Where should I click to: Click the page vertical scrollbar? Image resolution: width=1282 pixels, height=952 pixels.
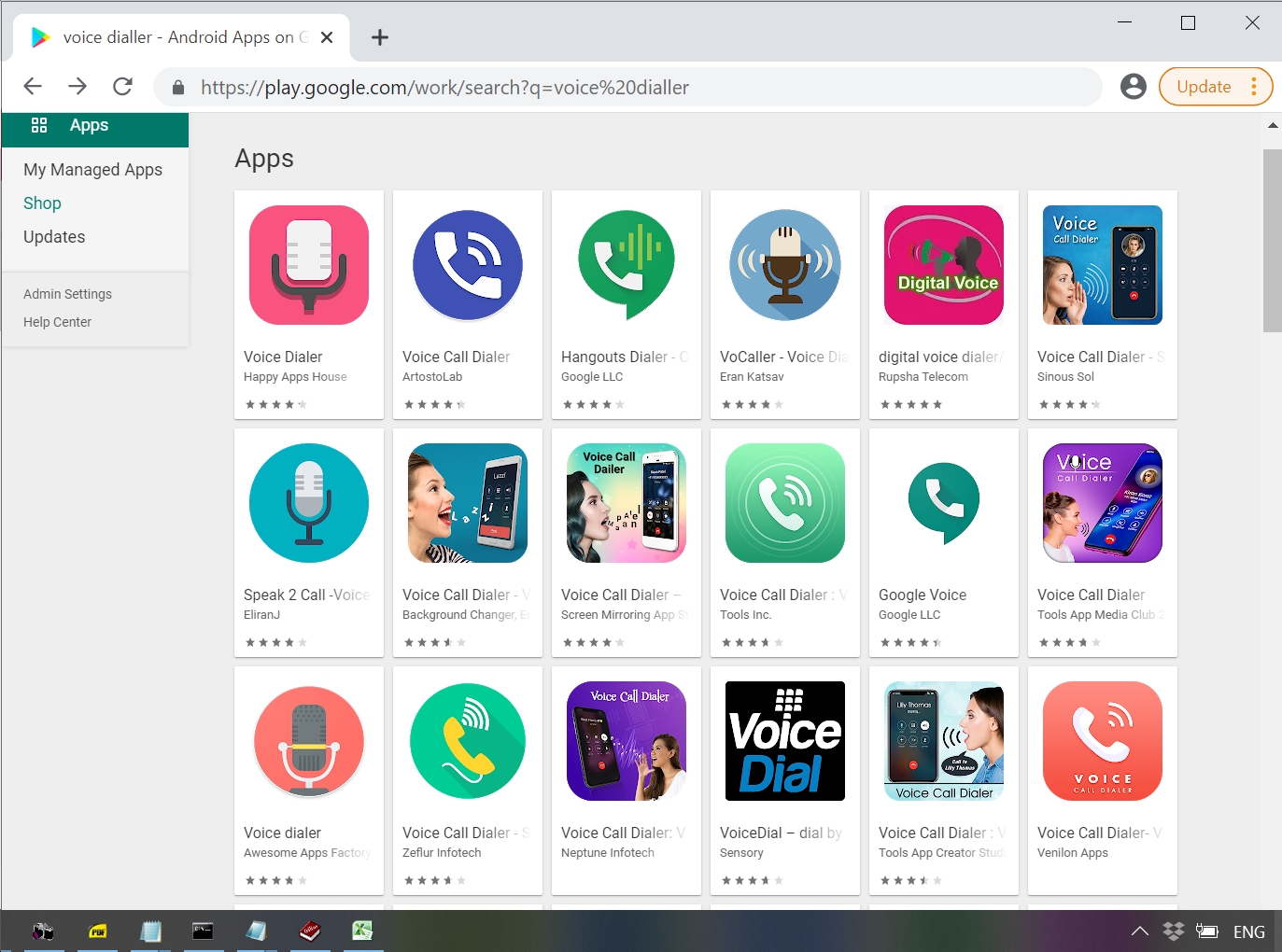(1272, 241)
